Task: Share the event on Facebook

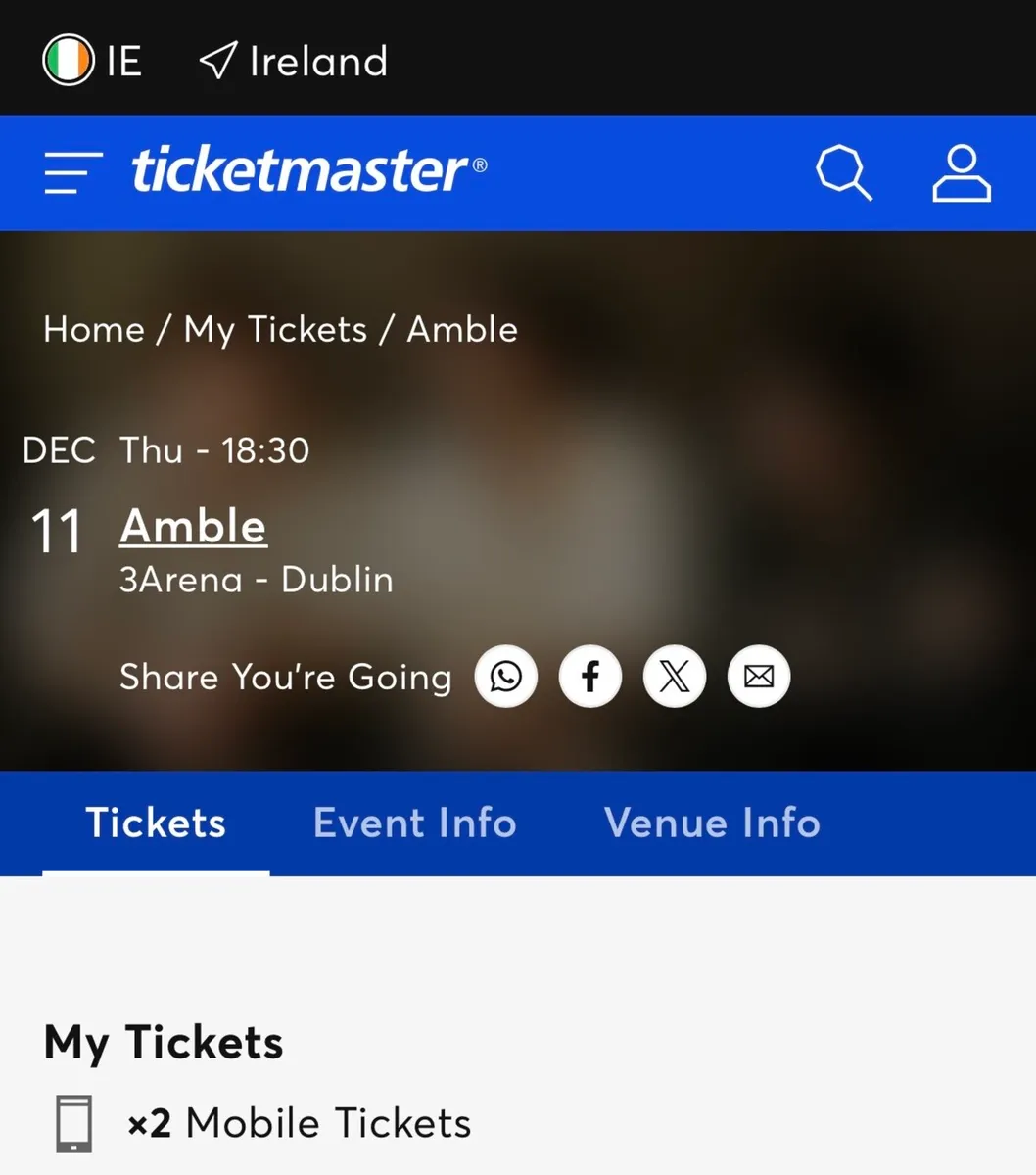Action: [x=589, y=676]
